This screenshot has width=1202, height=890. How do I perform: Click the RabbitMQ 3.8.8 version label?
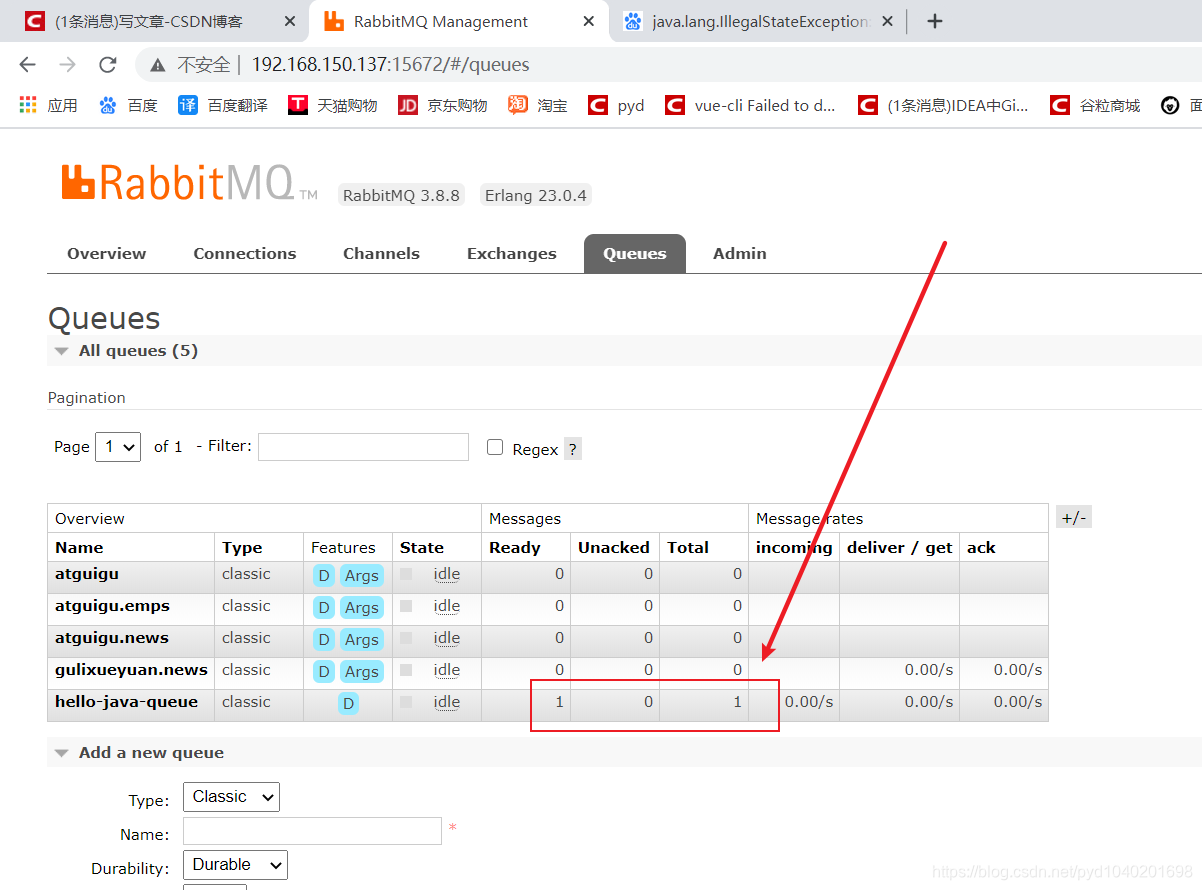401,195
